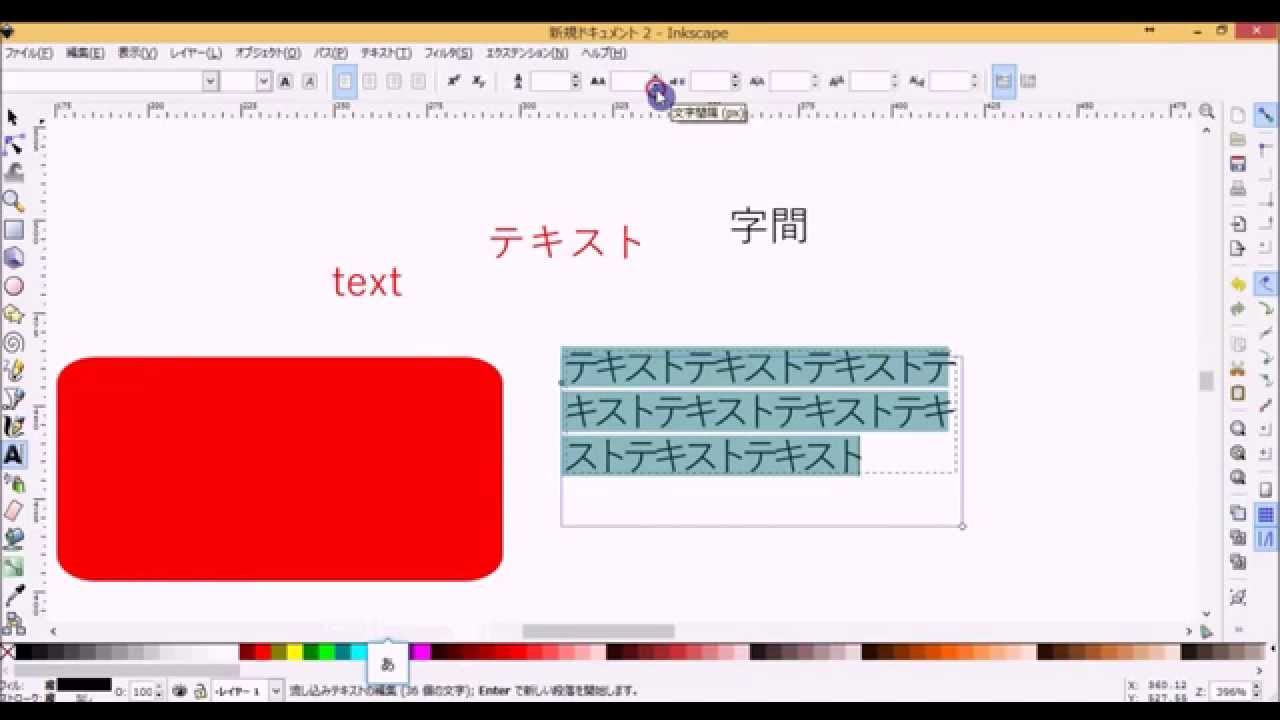Switch to horizontal text orientation
The width and height of the screenshot is (1280, 720).
[x=1004, y=82]
